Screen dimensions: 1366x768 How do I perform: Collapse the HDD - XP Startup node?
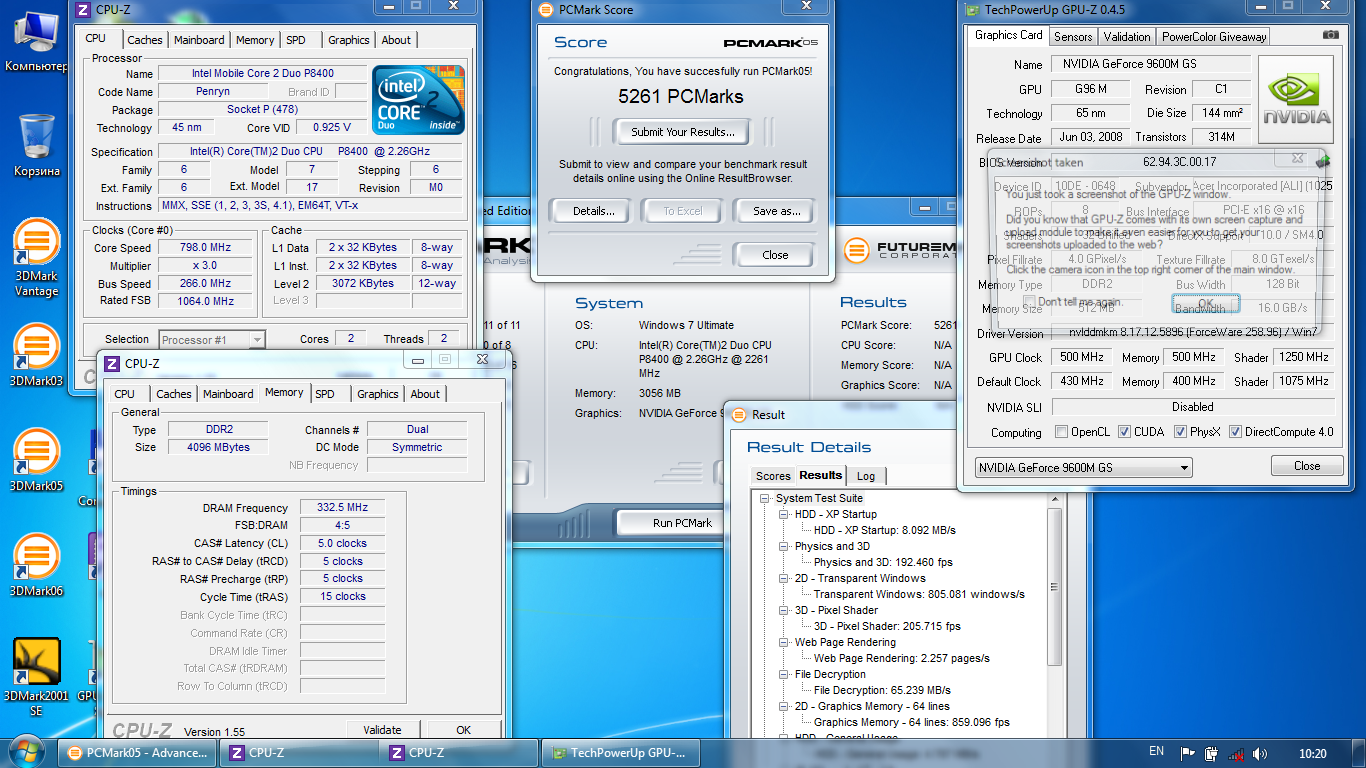784,514
